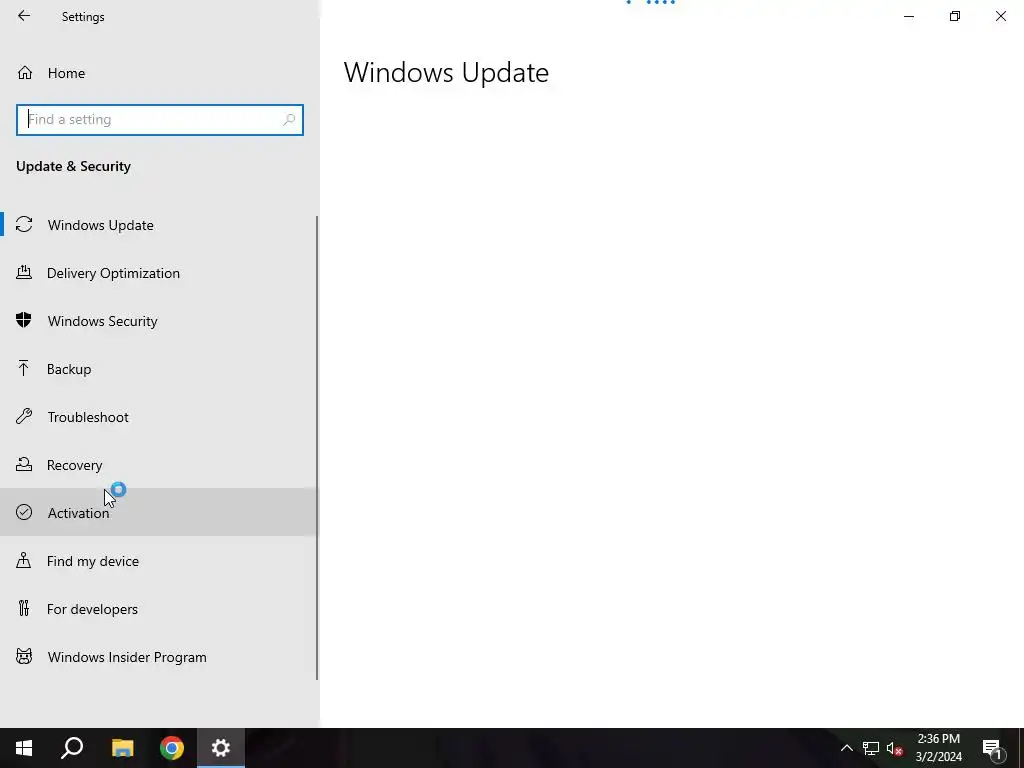This screenshot has width=1024, height=768.
Task: Click the Windows Security shield icon
Action: point(24,320)
